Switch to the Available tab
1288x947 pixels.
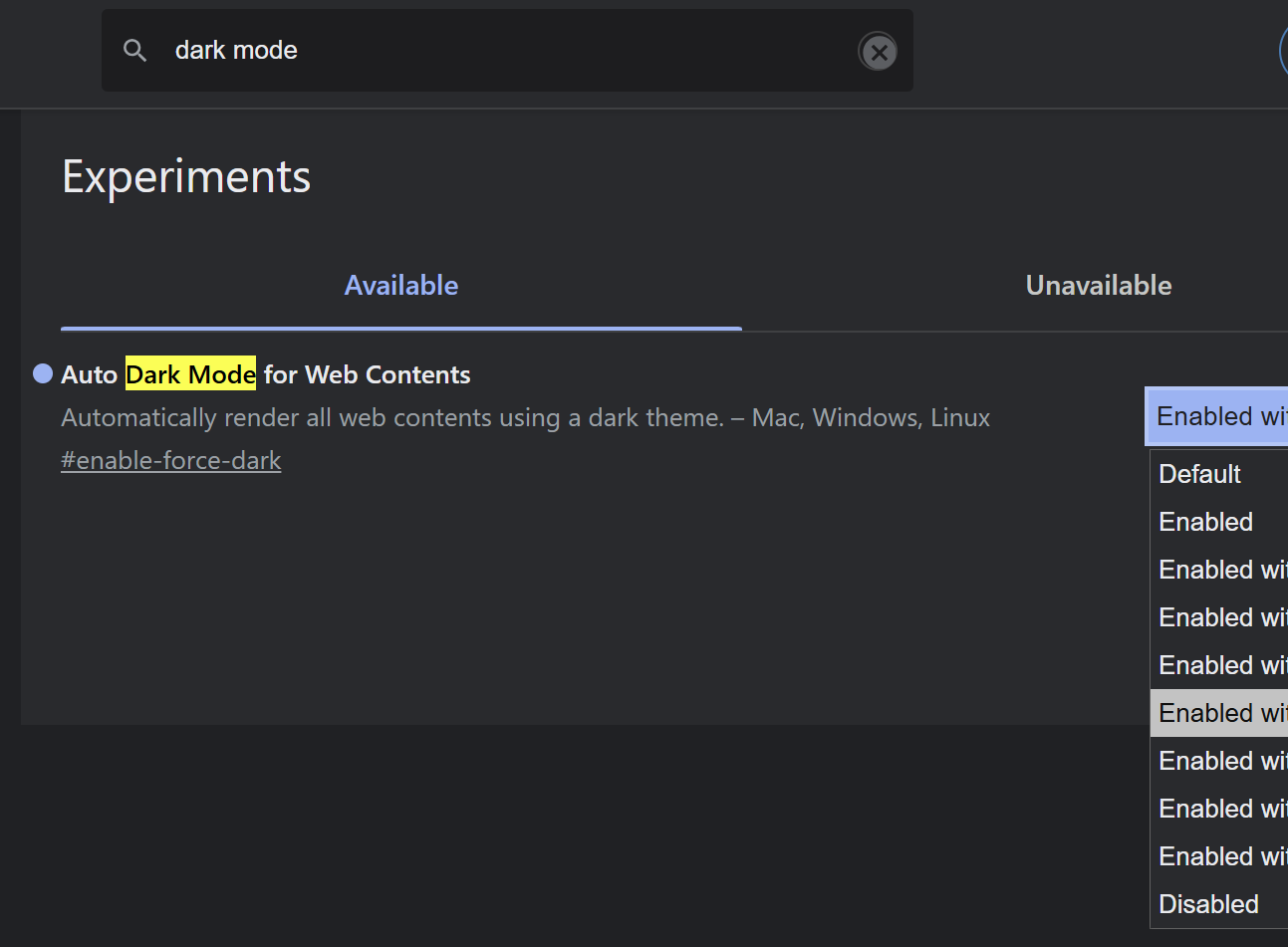point(401,286)
